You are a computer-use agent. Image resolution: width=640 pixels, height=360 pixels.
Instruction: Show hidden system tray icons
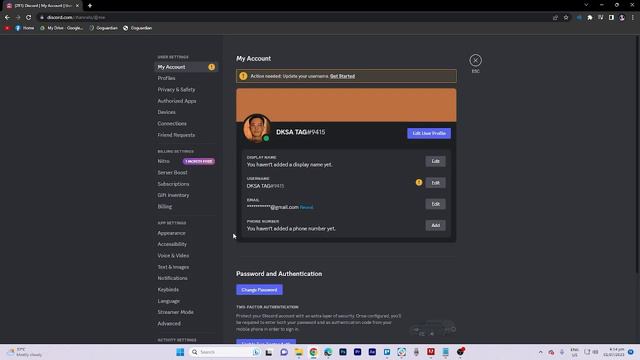click(x=540, y=352)
